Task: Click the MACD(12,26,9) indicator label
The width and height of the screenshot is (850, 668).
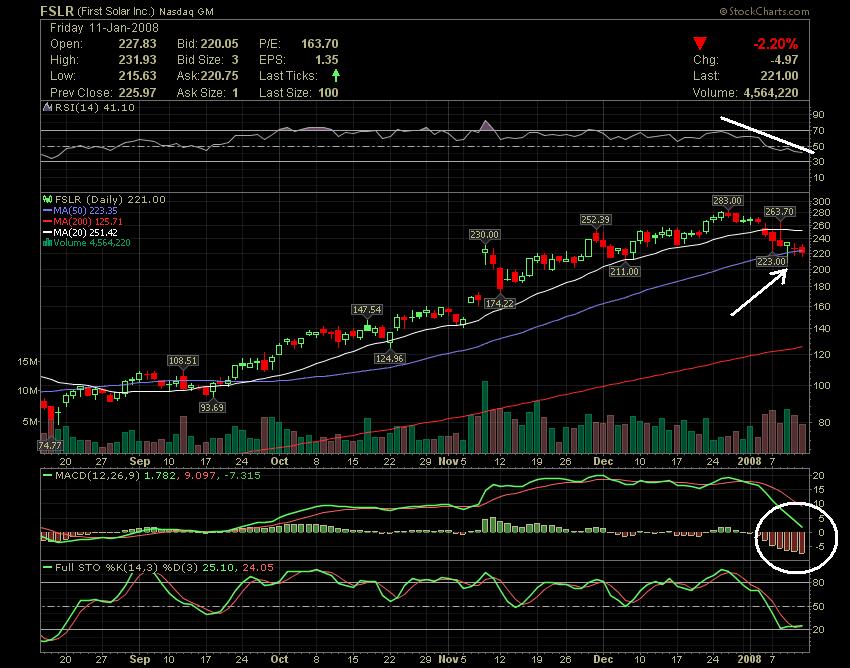Action: click(98, 476)
